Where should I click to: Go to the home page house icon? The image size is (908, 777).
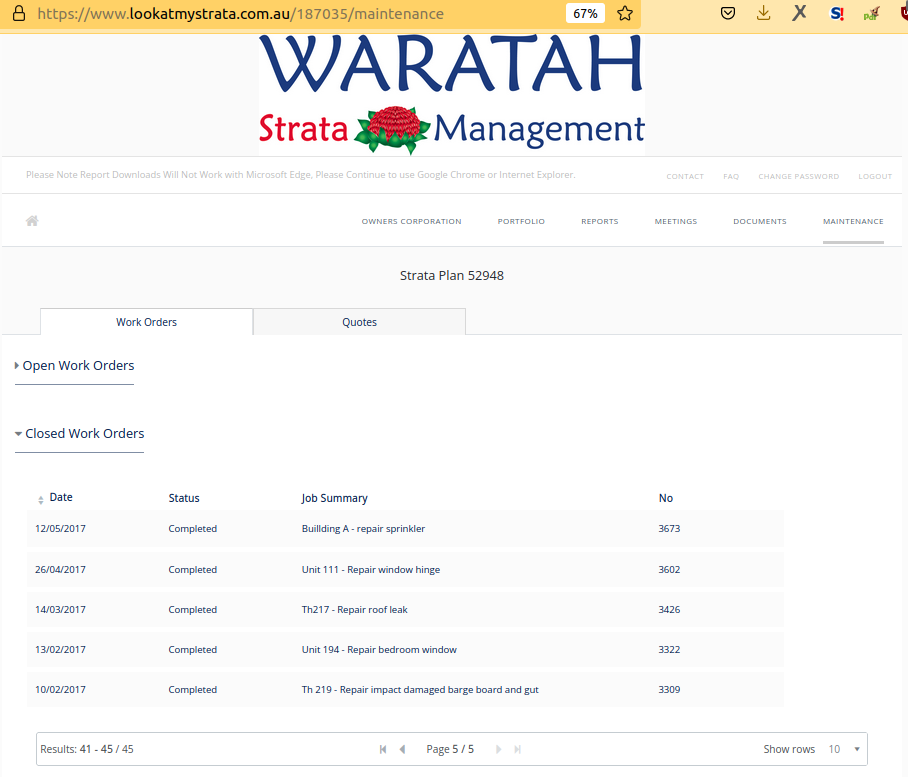(32, 221)
